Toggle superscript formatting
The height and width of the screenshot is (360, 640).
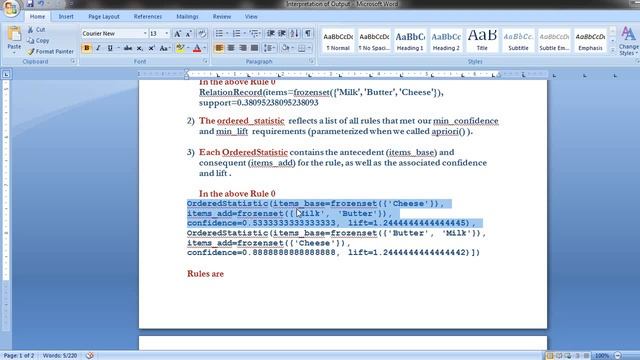(x=151, y=48)
